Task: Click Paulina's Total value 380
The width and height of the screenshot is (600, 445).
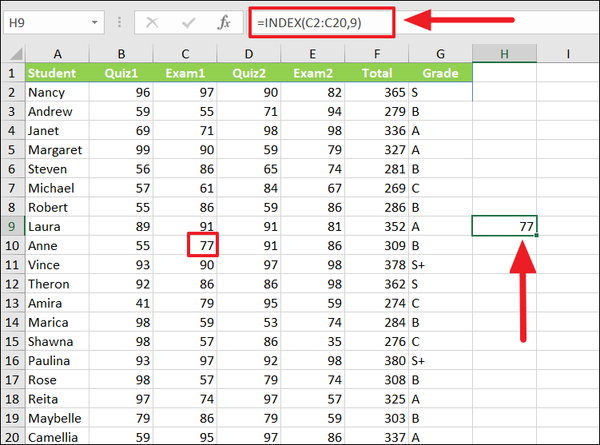Action: click(377, 360)
